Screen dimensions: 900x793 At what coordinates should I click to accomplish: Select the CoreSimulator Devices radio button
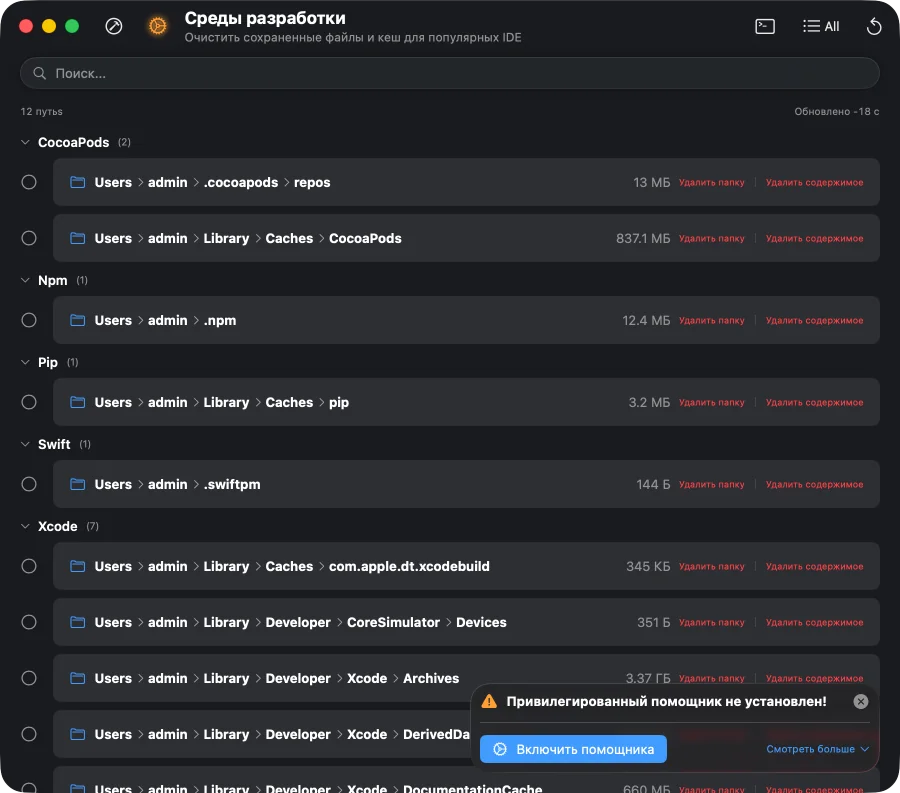point(29,622)
